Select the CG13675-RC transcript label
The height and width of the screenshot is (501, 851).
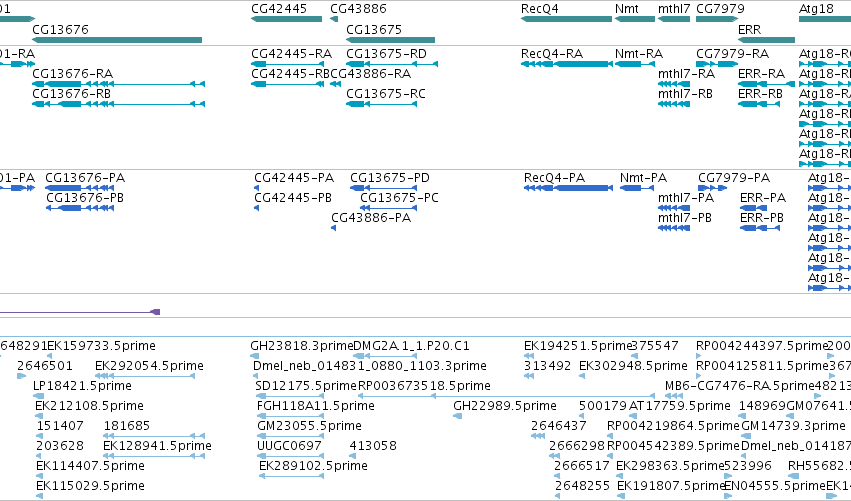[386, 94]
